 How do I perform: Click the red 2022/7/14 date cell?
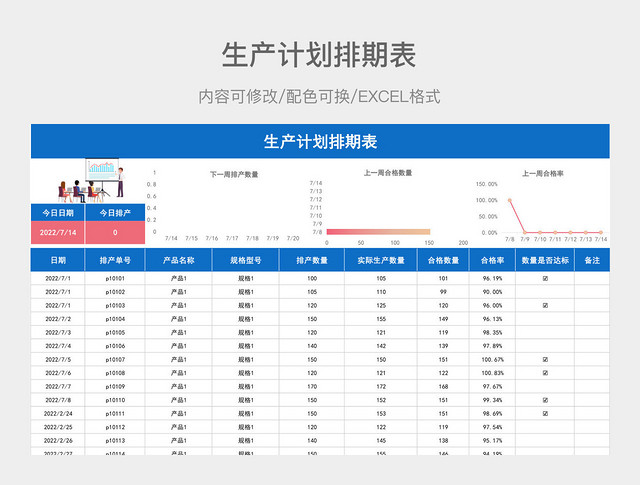[x=58, y=232]
